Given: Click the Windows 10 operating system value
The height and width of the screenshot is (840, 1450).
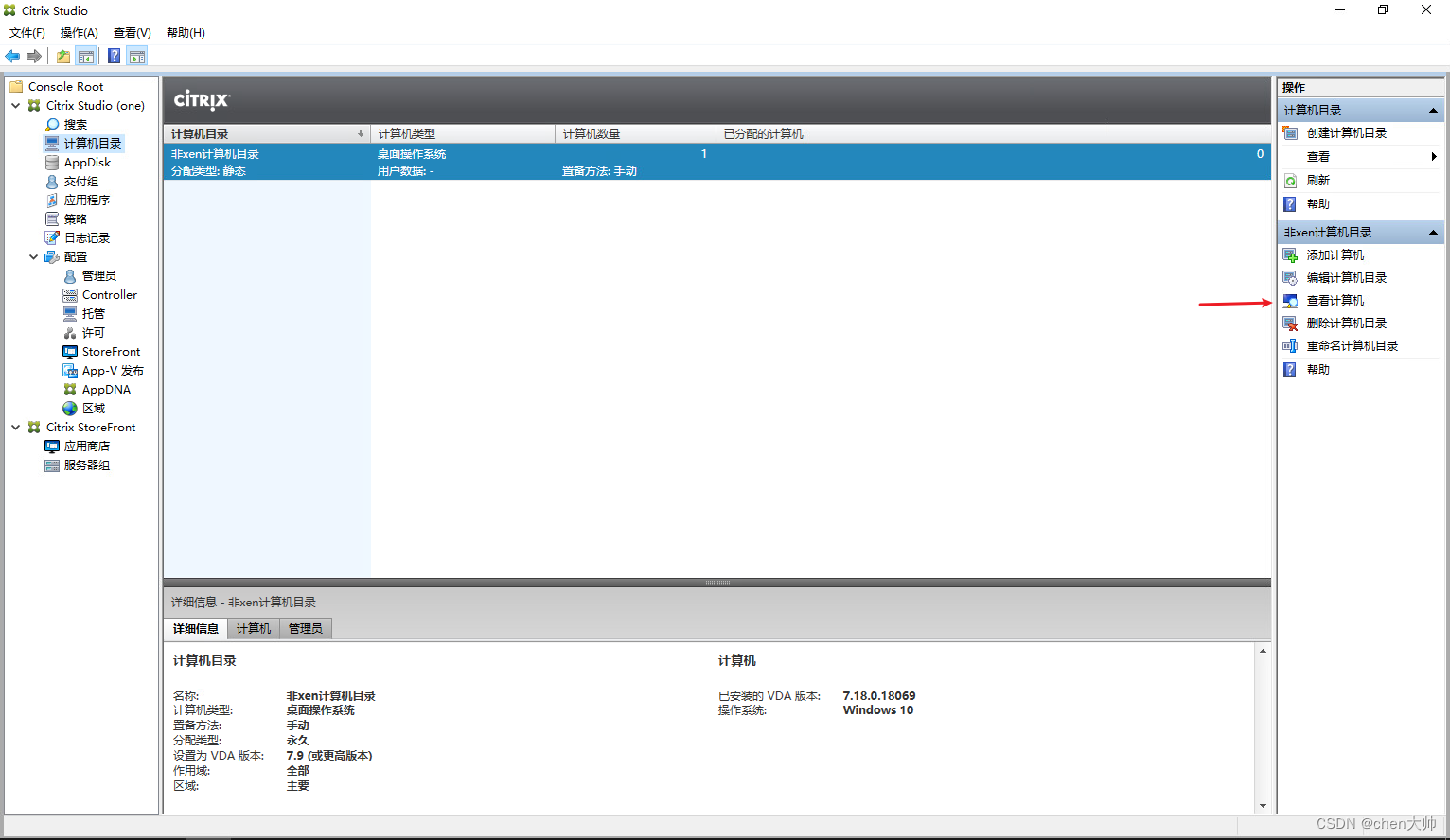Looking at the screenshot, I should [878, 710].
